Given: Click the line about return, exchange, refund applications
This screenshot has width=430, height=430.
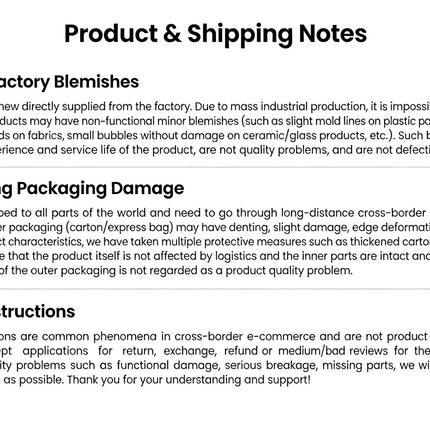Looking at the screenshot, I should [x=215, y=351].
